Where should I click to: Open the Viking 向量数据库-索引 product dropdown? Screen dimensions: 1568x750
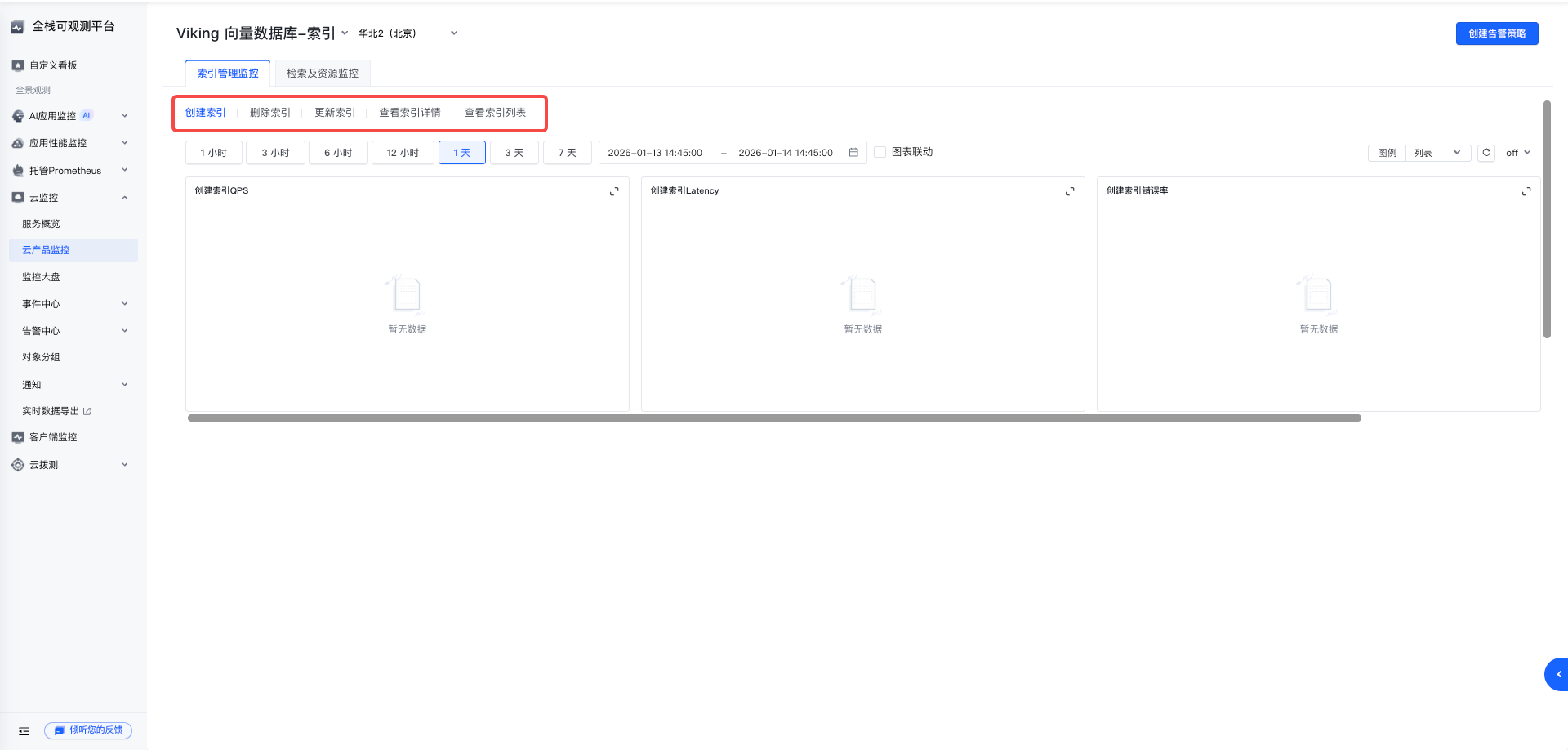tap(263, 33)
